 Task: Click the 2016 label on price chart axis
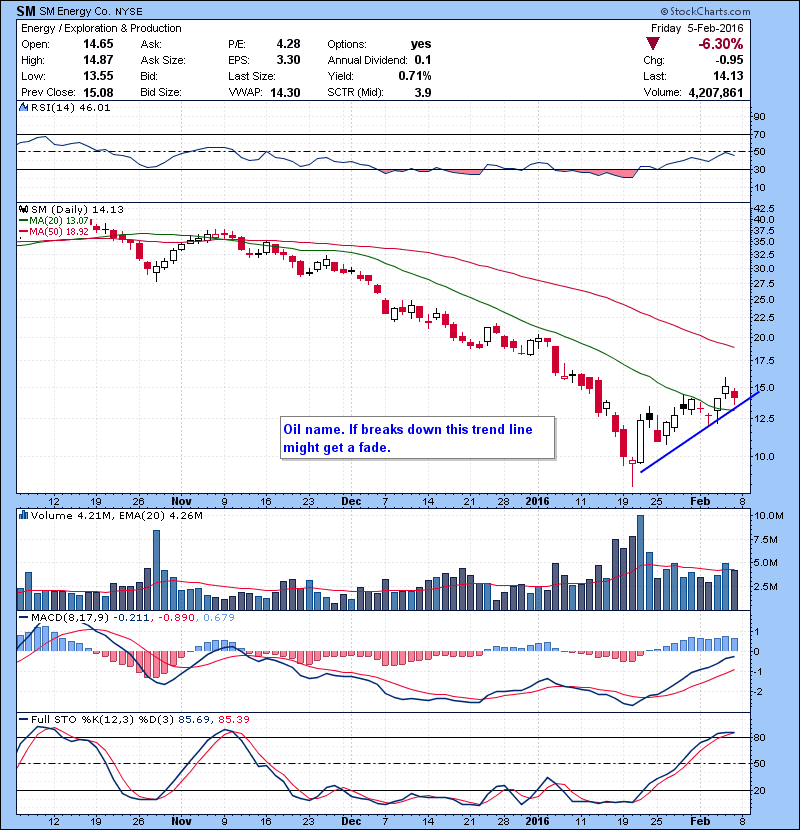(x=537, y=501)
